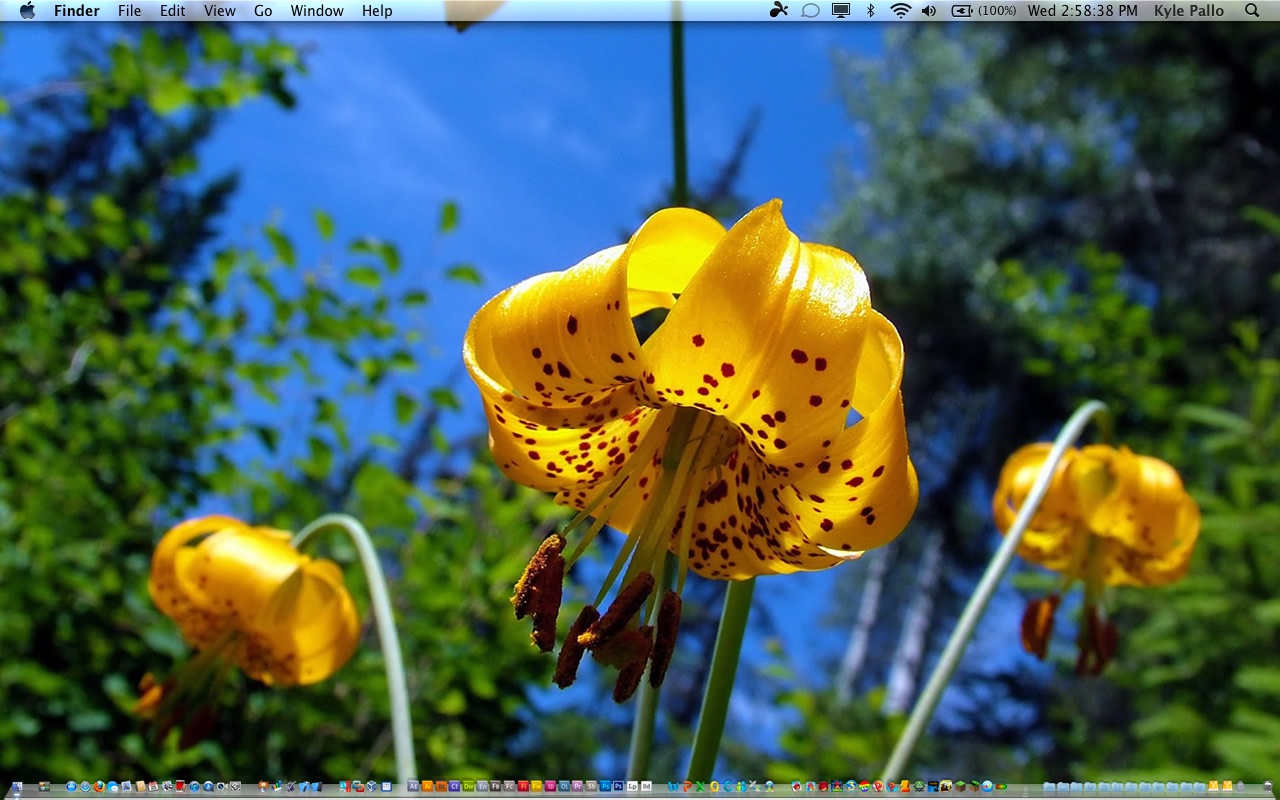Image resolution: width=1280 pixels, height=800 pixels.
Task: Open the Apple menu
Action: 27,10
